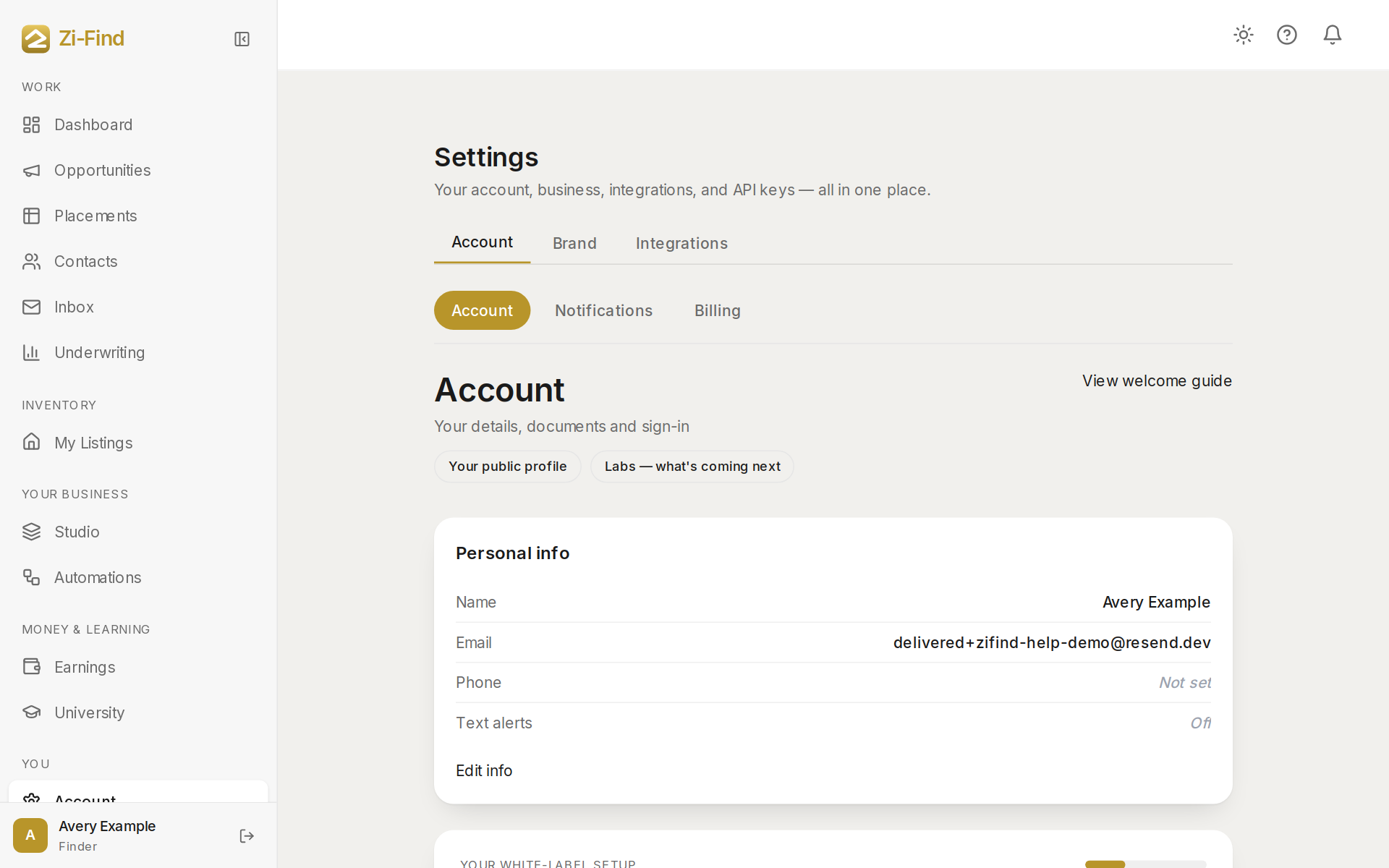The width and height of the screenshot is (1389, 868).
Task: Open the Billing sub-tab
Action: (x=717, y=310)
